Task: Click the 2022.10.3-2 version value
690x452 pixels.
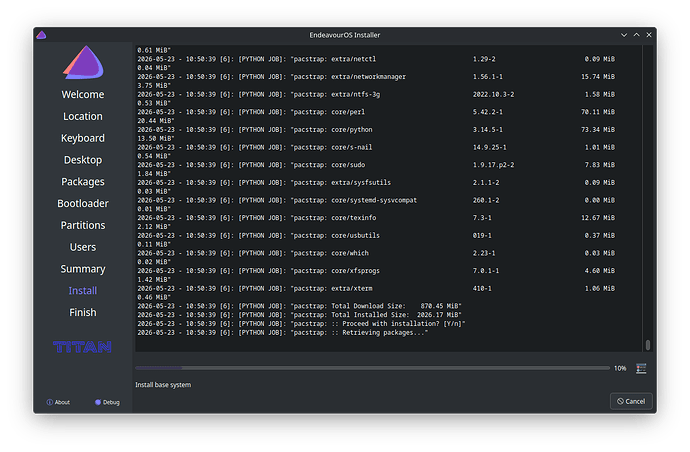Action: pos(493,94)
